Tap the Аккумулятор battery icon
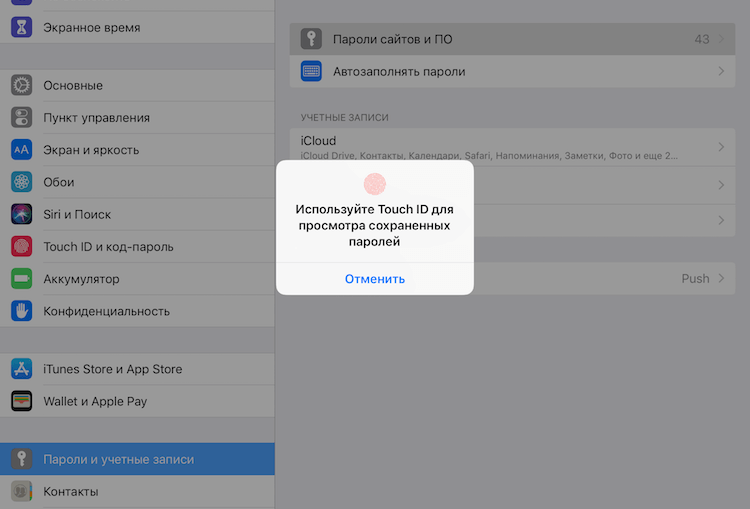750x509 pixels. (22, 278)
